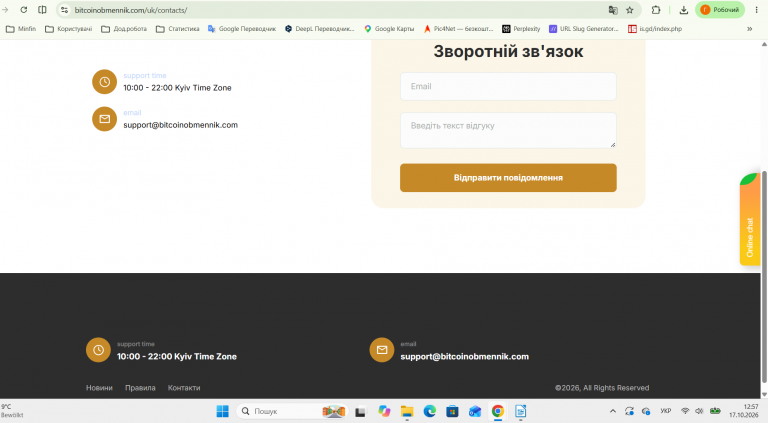Open Microsoft Edge from the taskbar
Viewport: 768px width, 423px height.
(430, 411)
